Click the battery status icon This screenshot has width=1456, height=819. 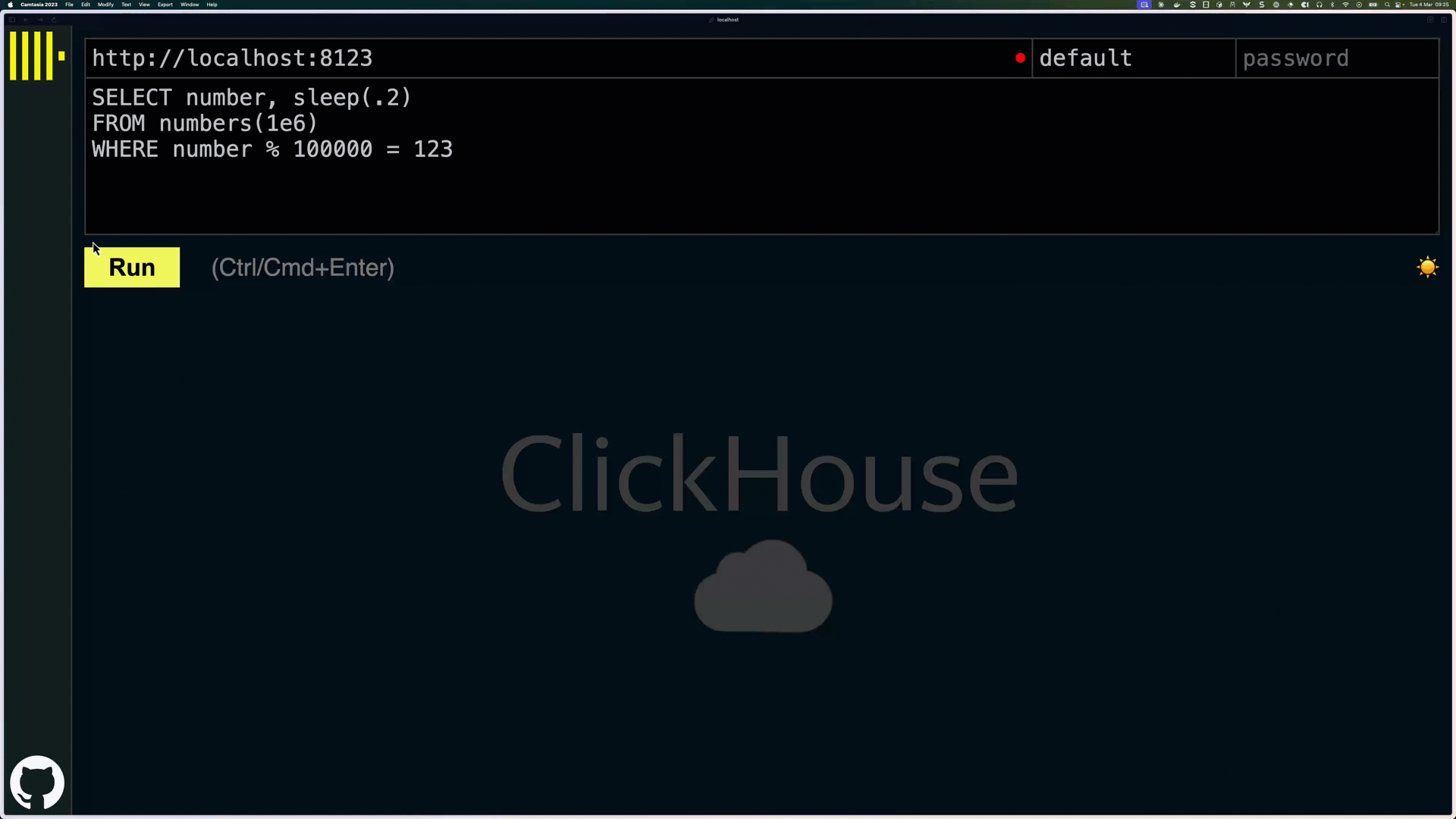(1373, 5)
